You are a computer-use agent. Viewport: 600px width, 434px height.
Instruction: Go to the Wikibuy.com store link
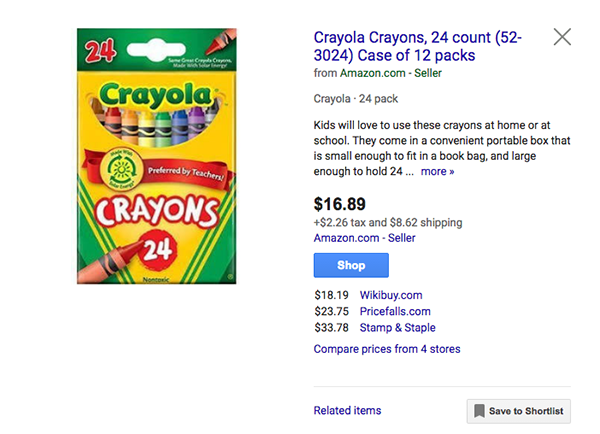(391, 295)
